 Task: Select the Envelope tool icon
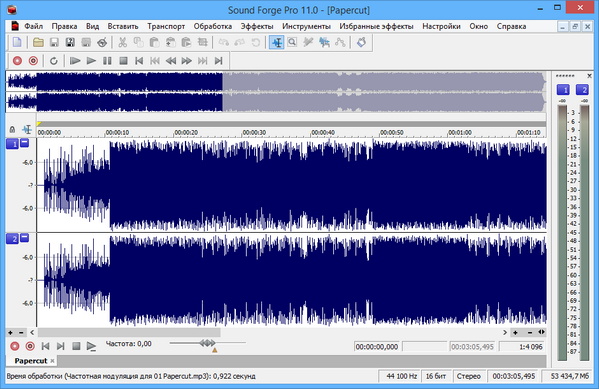340,42
